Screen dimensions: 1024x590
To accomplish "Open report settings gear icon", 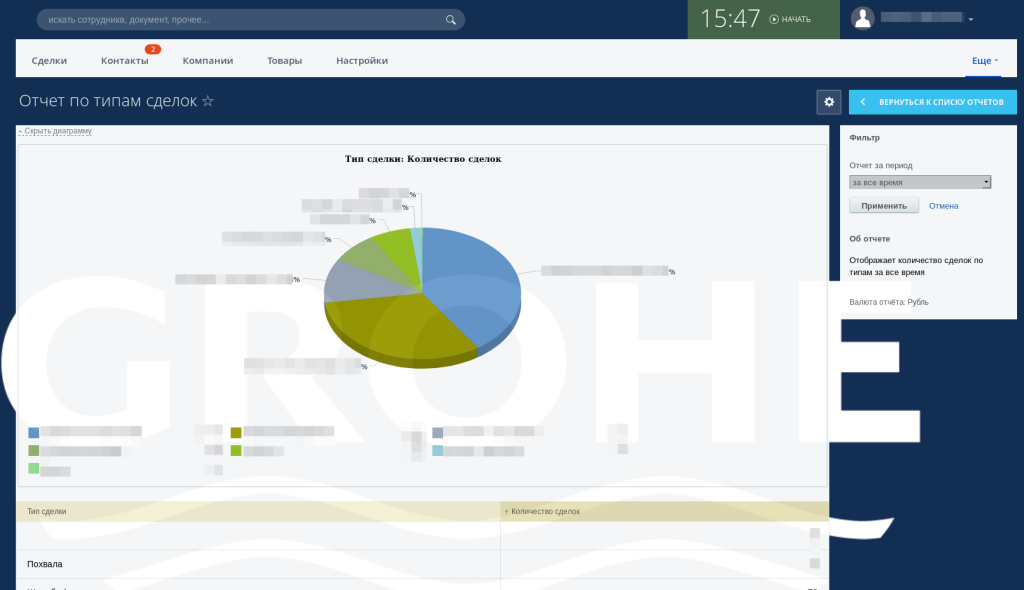I will (829, 102).
